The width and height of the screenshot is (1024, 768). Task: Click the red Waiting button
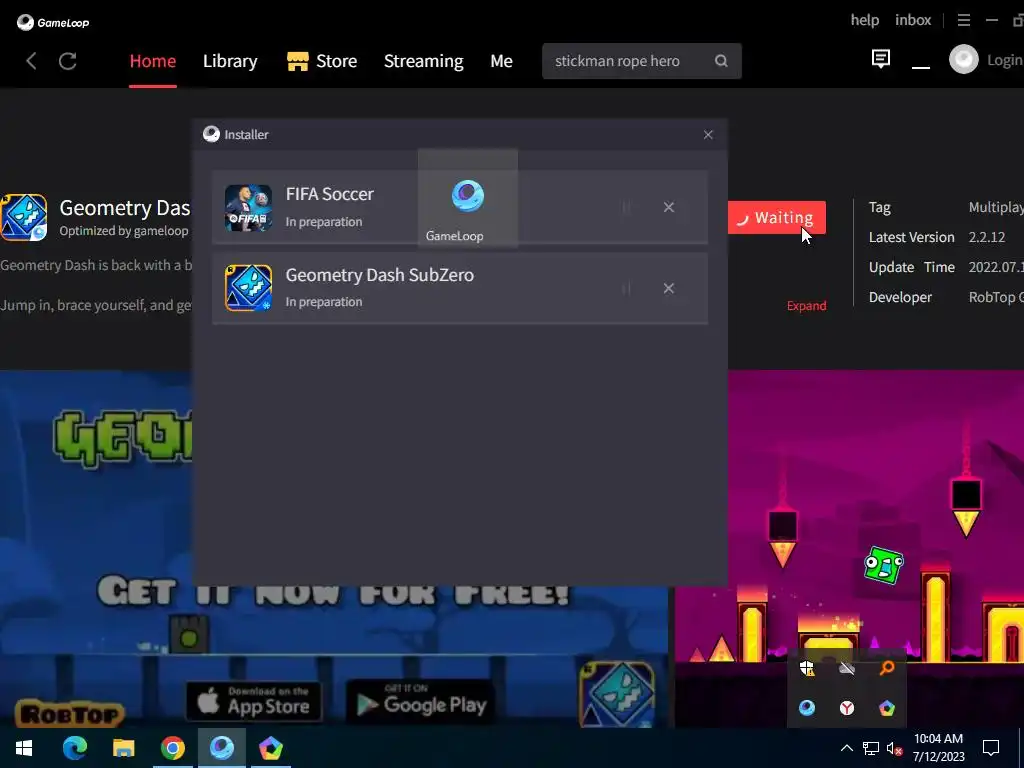pyautogui.click(x=776, y=217)
